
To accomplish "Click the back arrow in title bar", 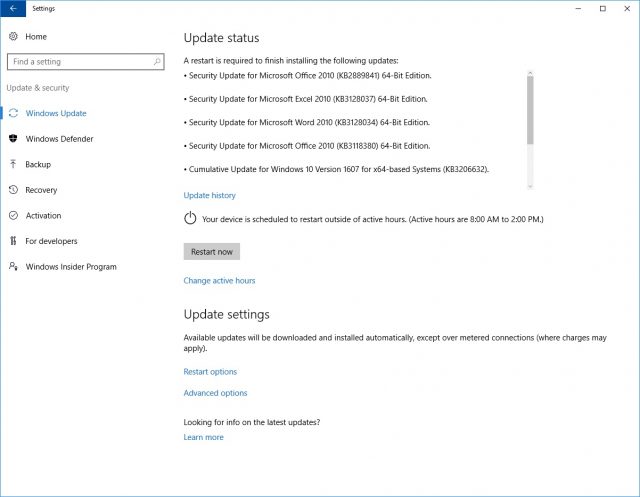I will pyautogui.click(x=13, y=8).
